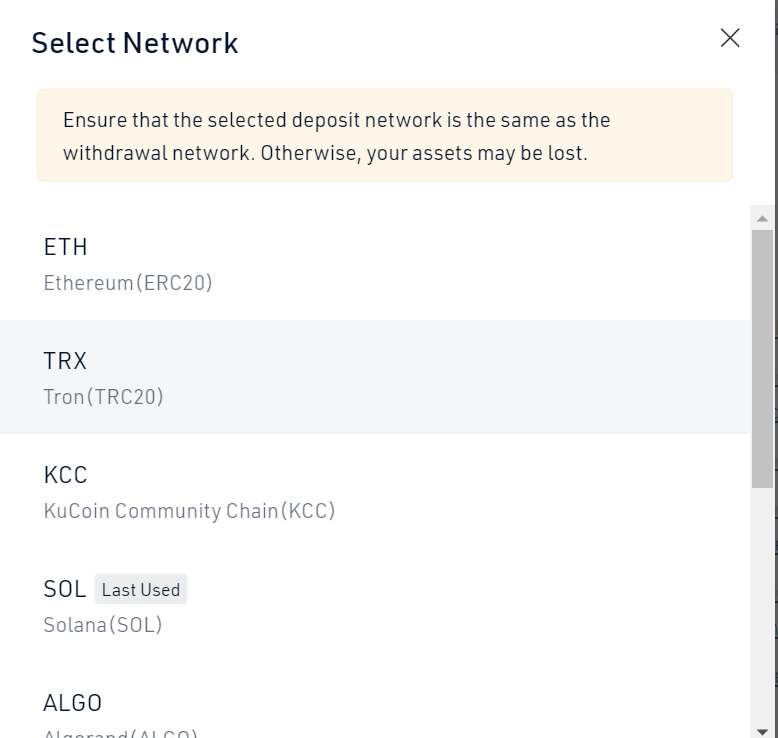Click the Tron(TRC20) subtitle text

click(104, 397)
